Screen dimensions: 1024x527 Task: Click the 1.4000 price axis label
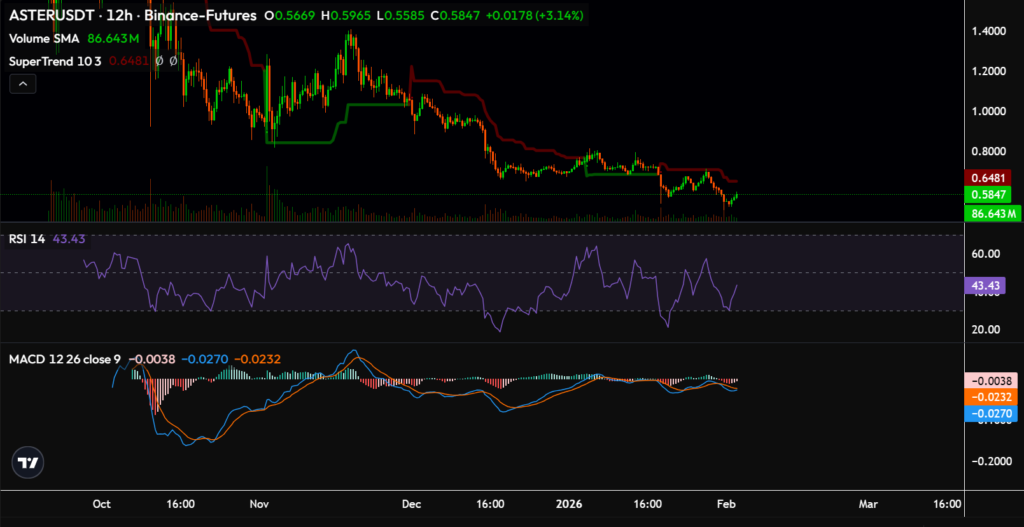click(x=989, y=31)
